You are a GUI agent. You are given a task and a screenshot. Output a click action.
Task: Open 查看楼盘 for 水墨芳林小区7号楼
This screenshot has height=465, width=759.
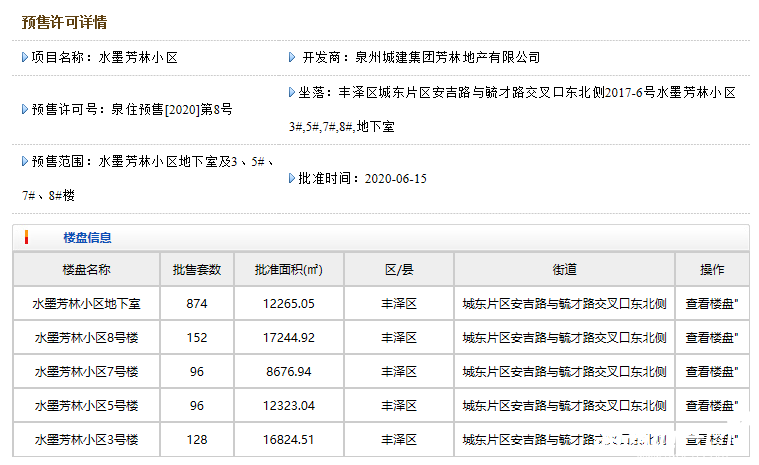click(712, 372)
